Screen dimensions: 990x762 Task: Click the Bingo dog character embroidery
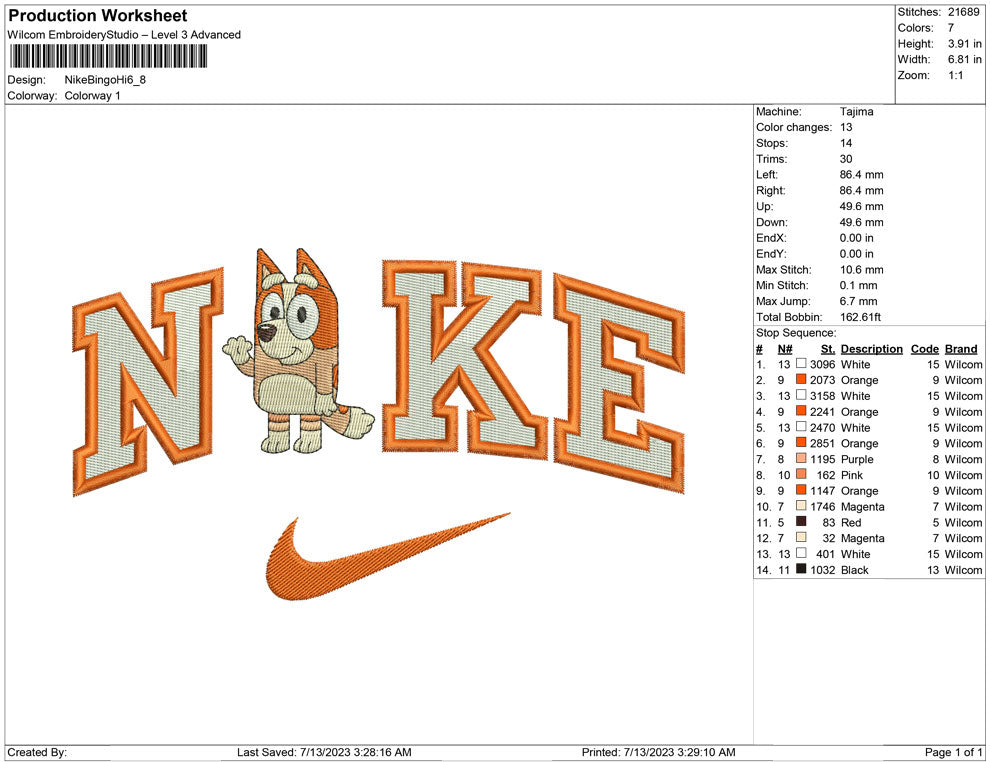[299, 351]
